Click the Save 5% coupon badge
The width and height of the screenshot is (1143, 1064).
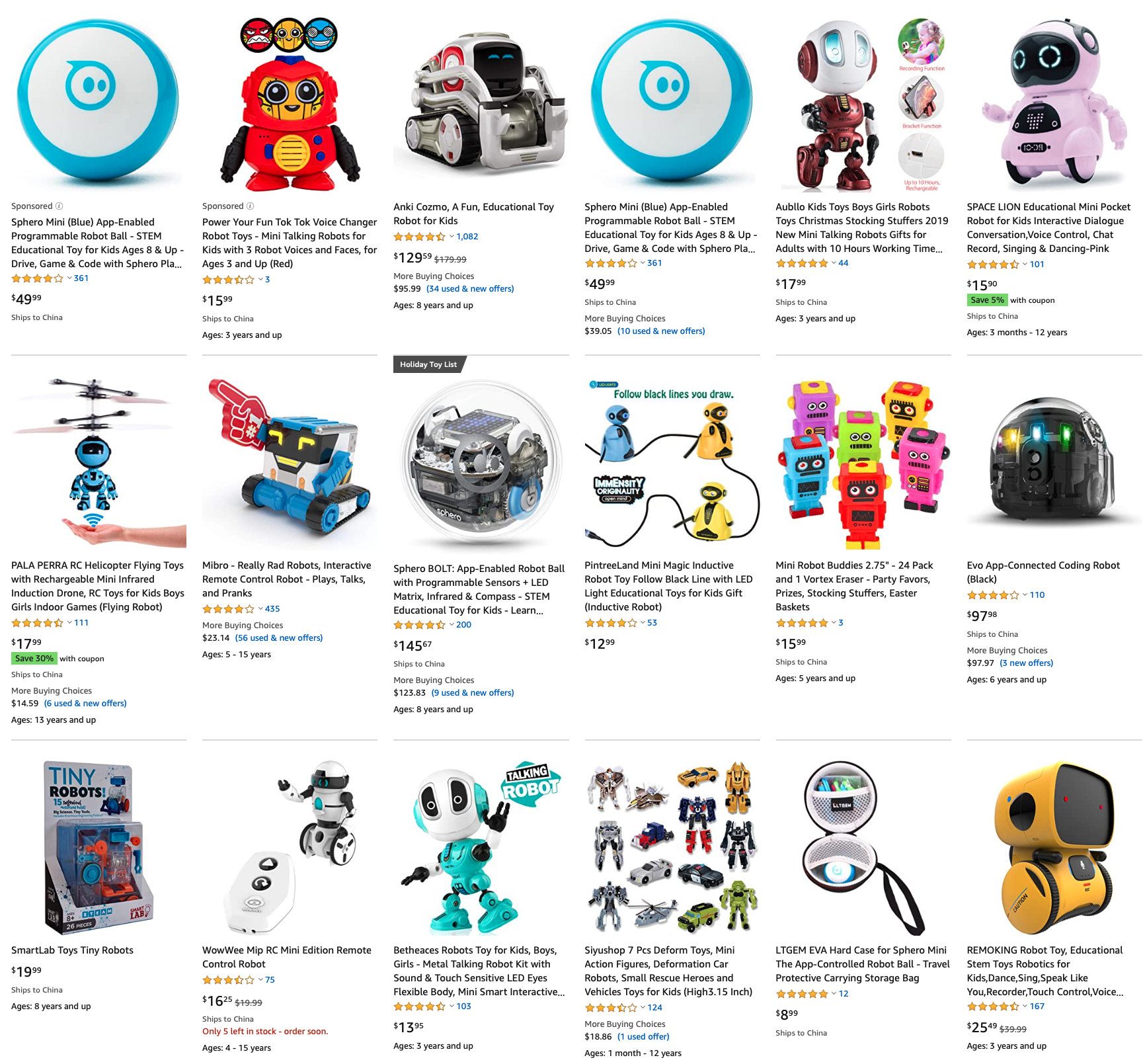pos(988,300)
